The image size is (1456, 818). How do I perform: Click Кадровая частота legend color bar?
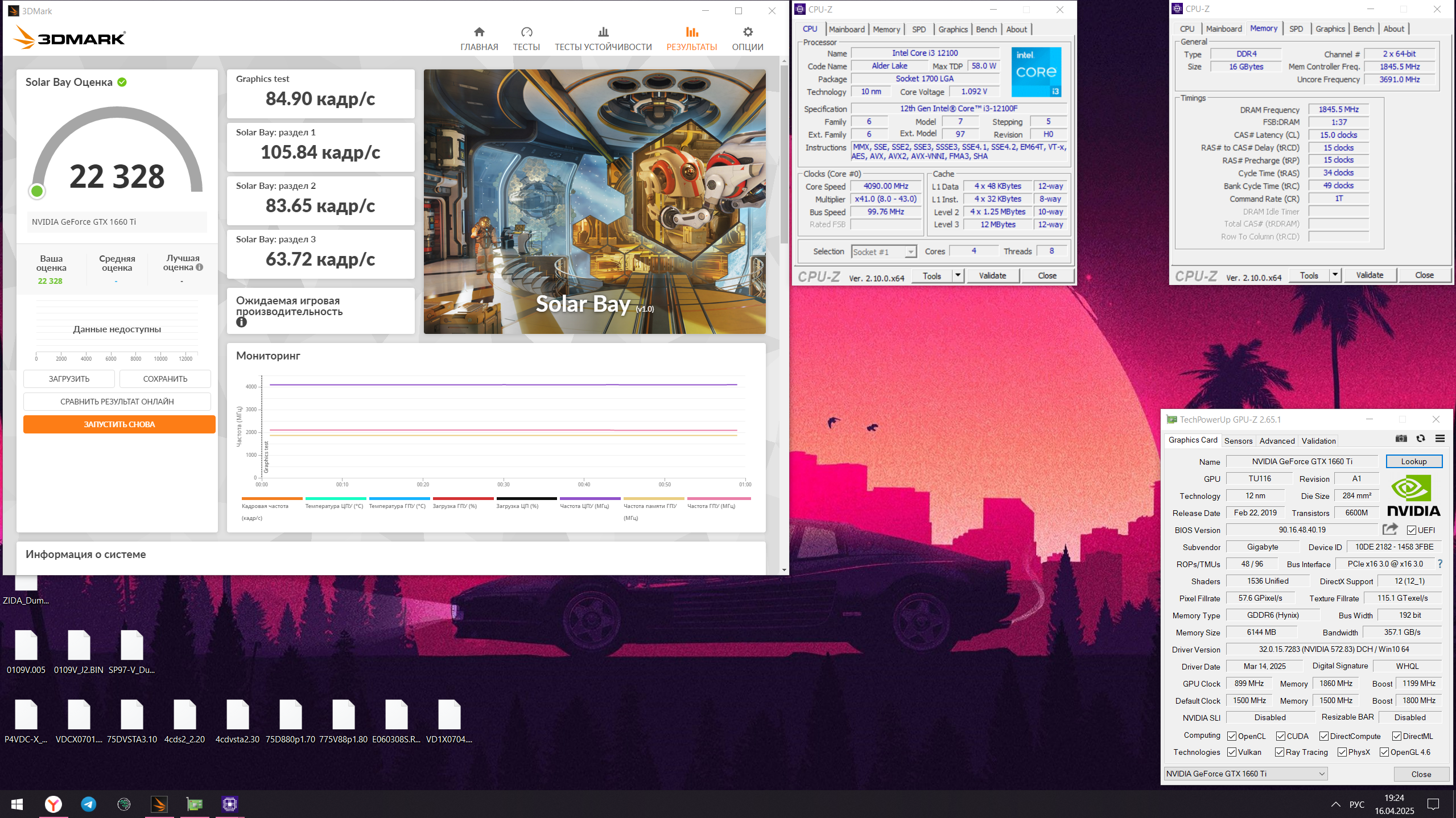pyautogui.click(x=272, y=498)
